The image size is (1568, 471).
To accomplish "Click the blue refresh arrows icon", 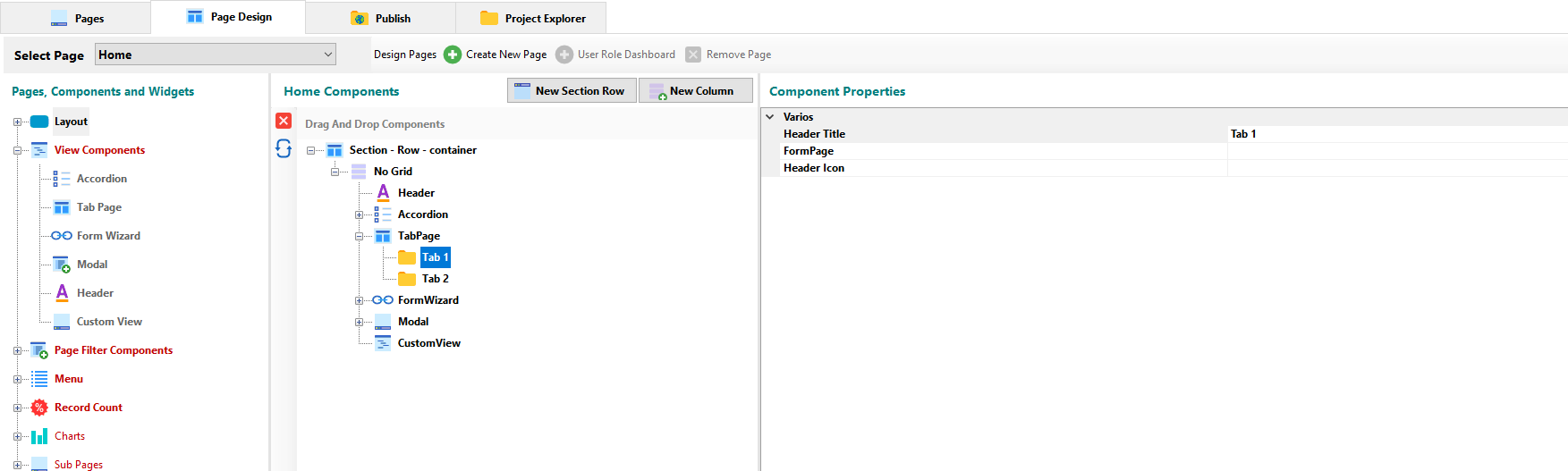I will click(284, 148).
